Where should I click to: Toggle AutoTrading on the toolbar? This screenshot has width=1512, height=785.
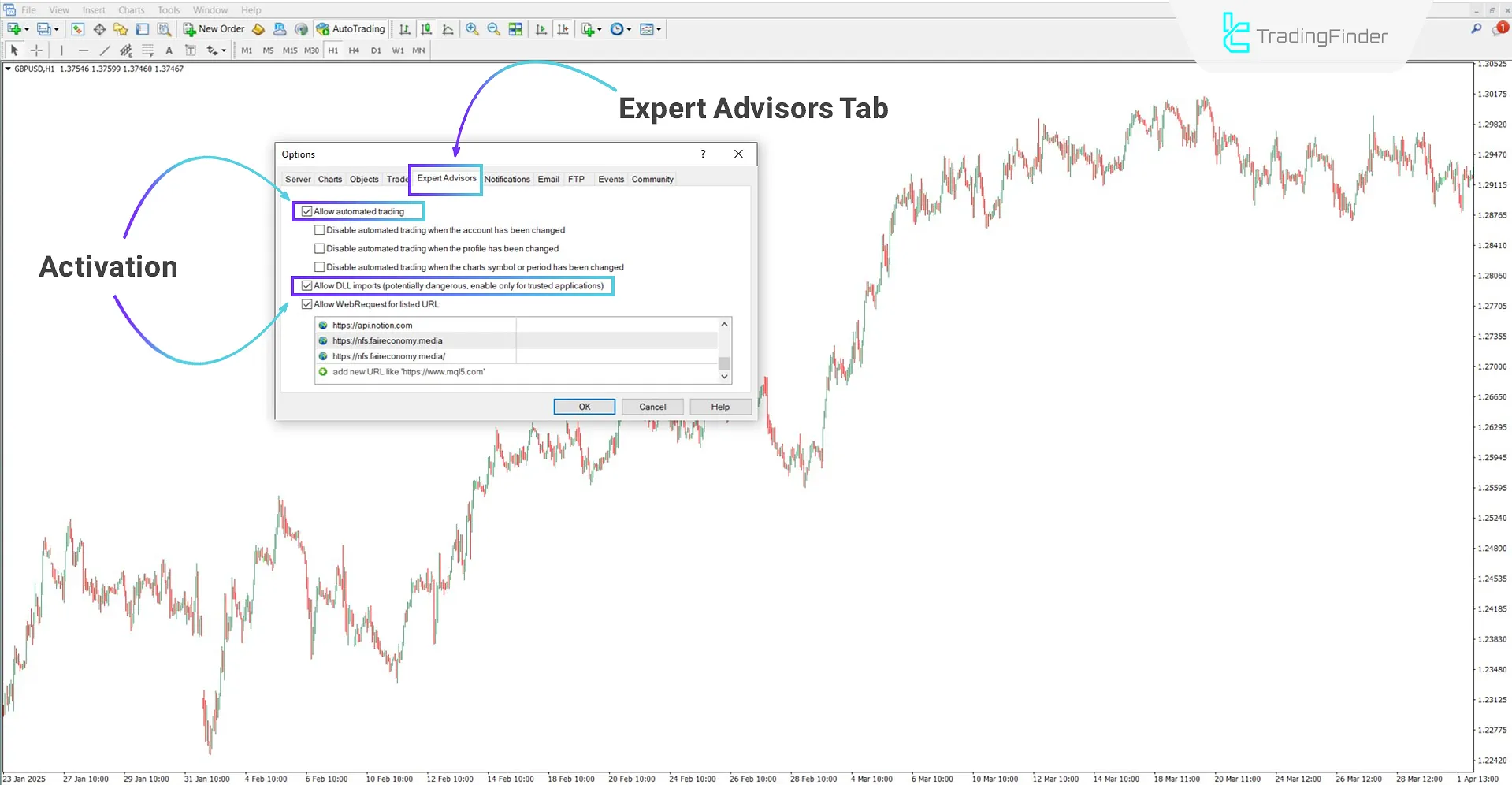351,28
